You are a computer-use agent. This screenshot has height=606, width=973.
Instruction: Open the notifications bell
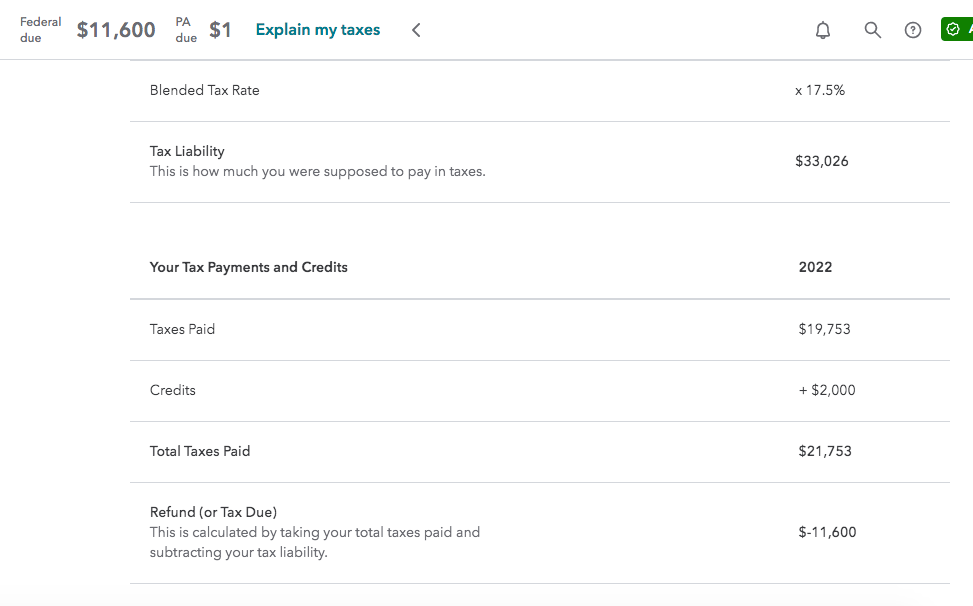click(x=823, y=30)
